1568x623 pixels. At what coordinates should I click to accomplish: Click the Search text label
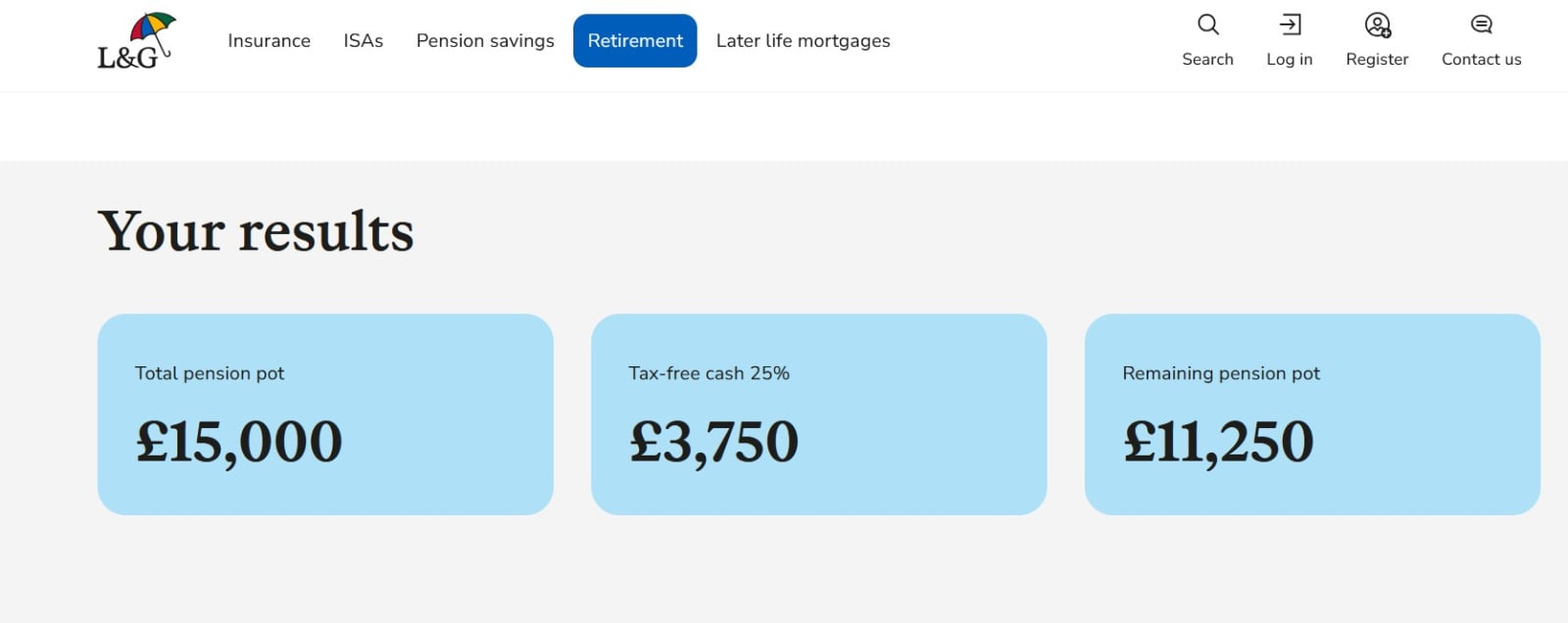pyautogui.click(x=1207, y=60)
